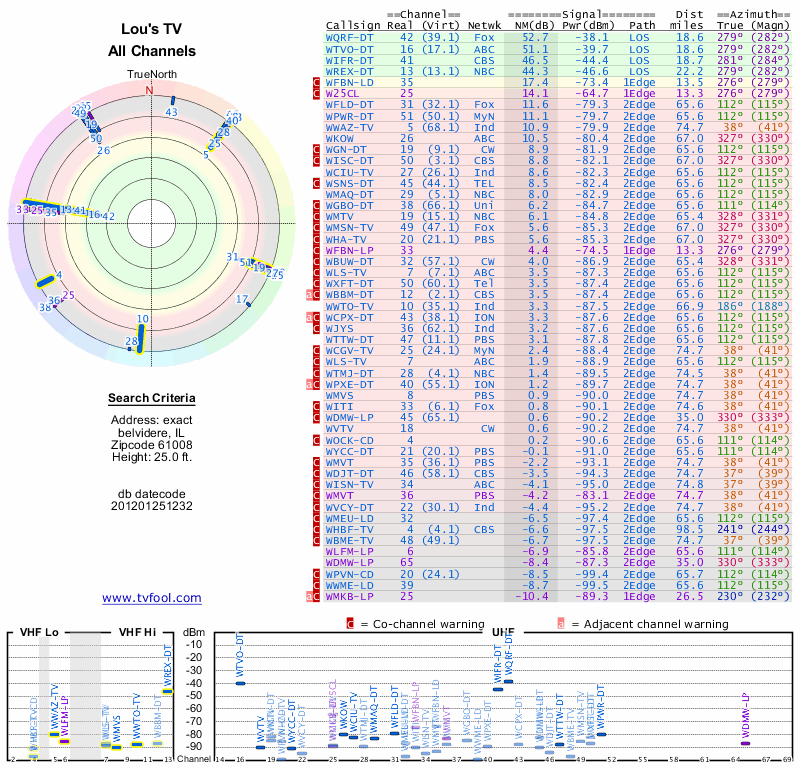Click adjacent channel 'a' icon beside WMKB-LP
The image size is (800, 768).
tap(310, 596)
